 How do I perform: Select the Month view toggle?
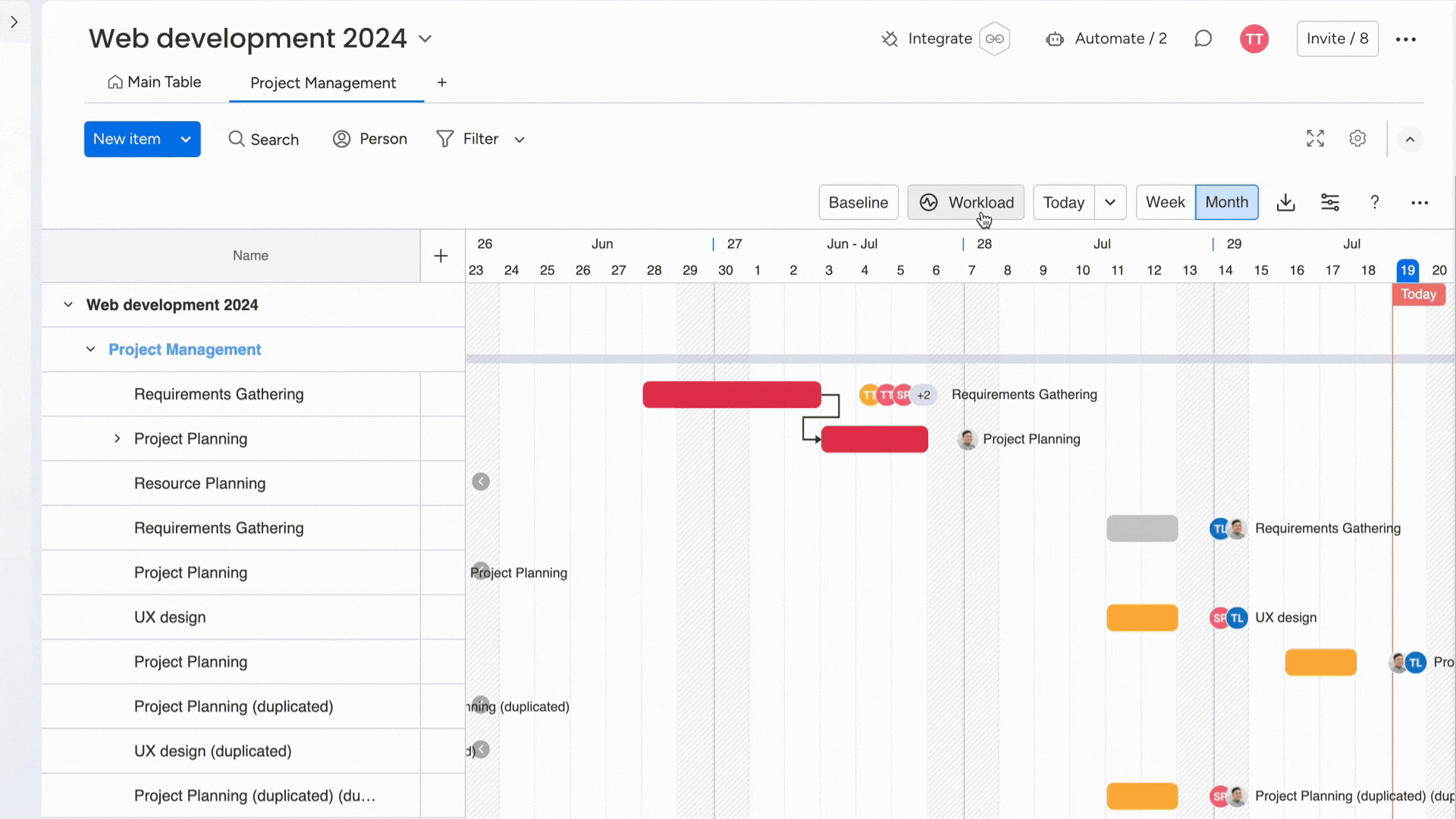(x=1226, y=202)
